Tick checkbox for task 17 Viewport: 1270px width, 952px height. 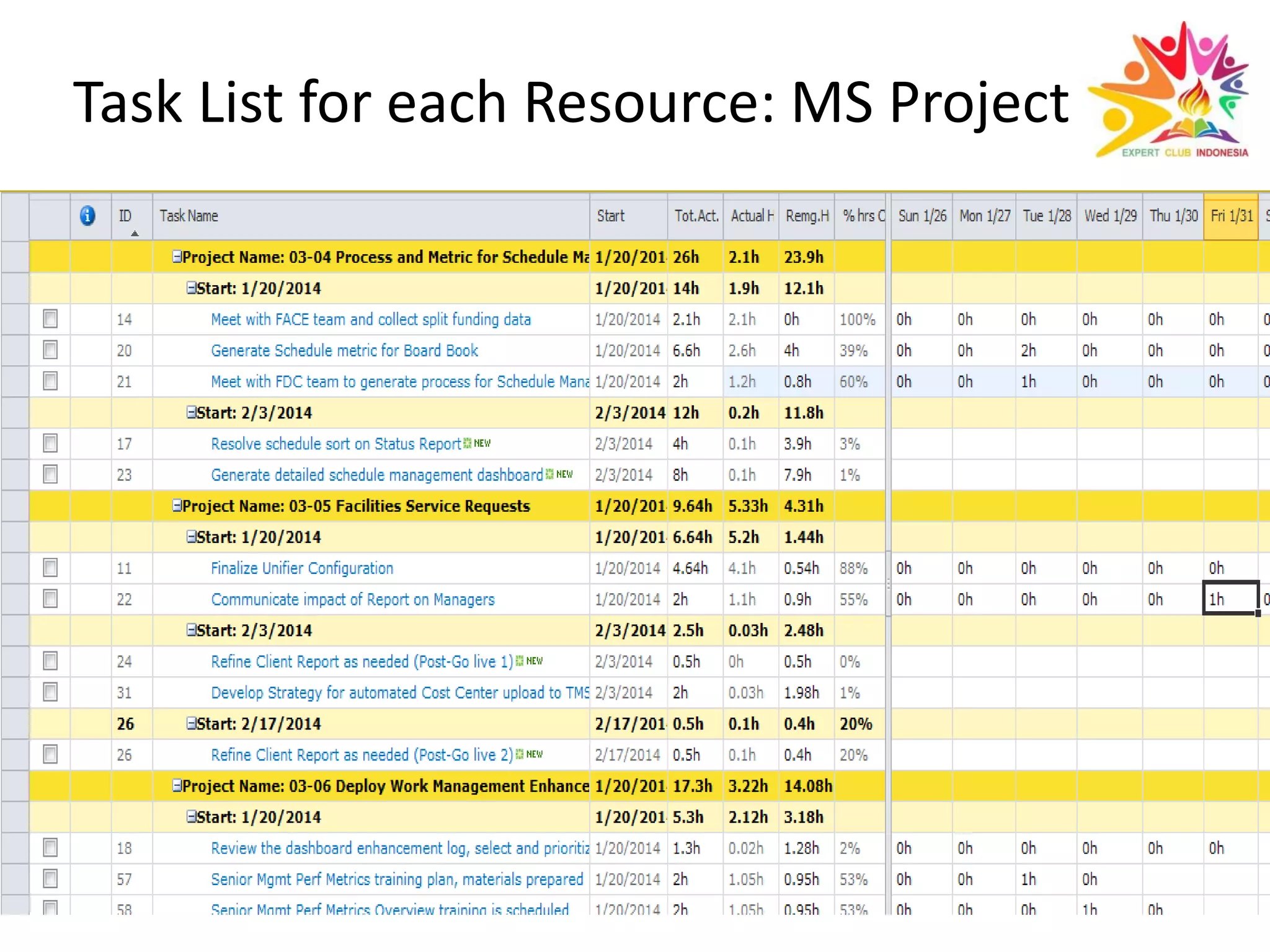[x=50, y=443]
